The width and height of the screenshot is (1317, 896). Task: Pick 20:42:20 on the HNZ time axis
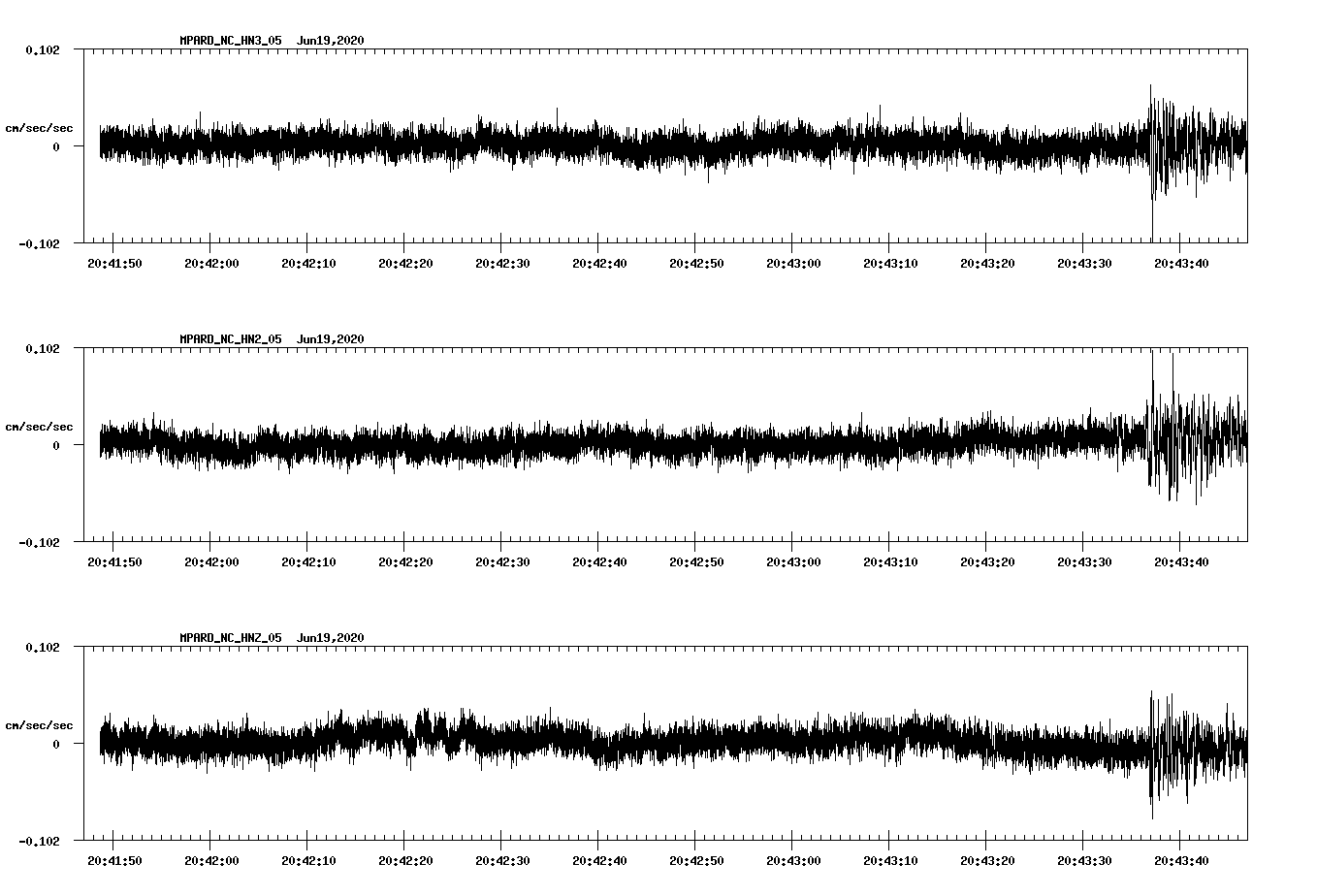405,860
